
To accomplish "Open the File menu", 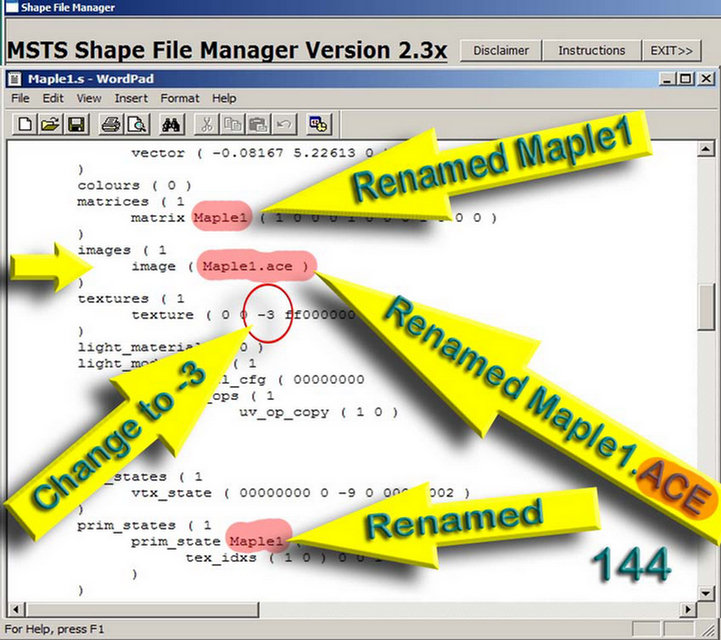I will tap(20, 98).
